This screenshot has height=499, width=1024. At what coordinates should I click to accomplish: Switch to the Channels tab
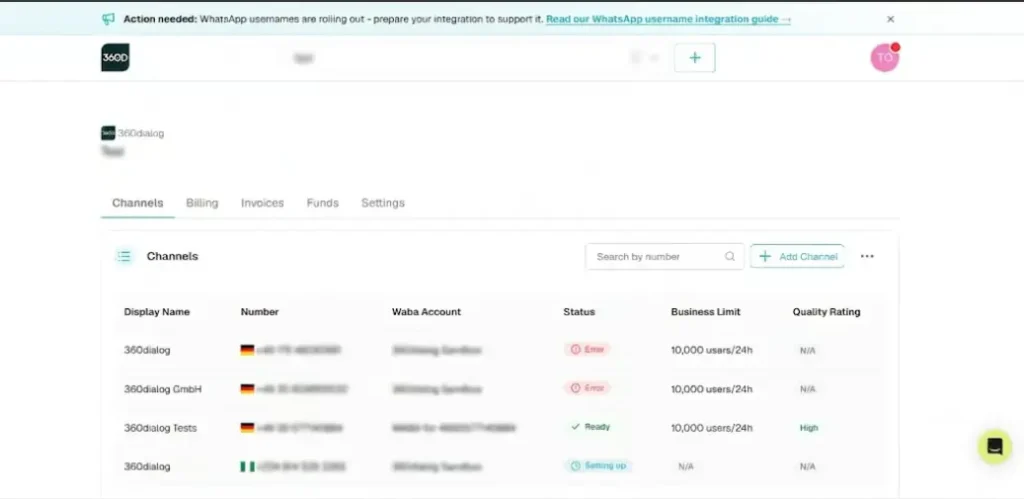point(138,203)
